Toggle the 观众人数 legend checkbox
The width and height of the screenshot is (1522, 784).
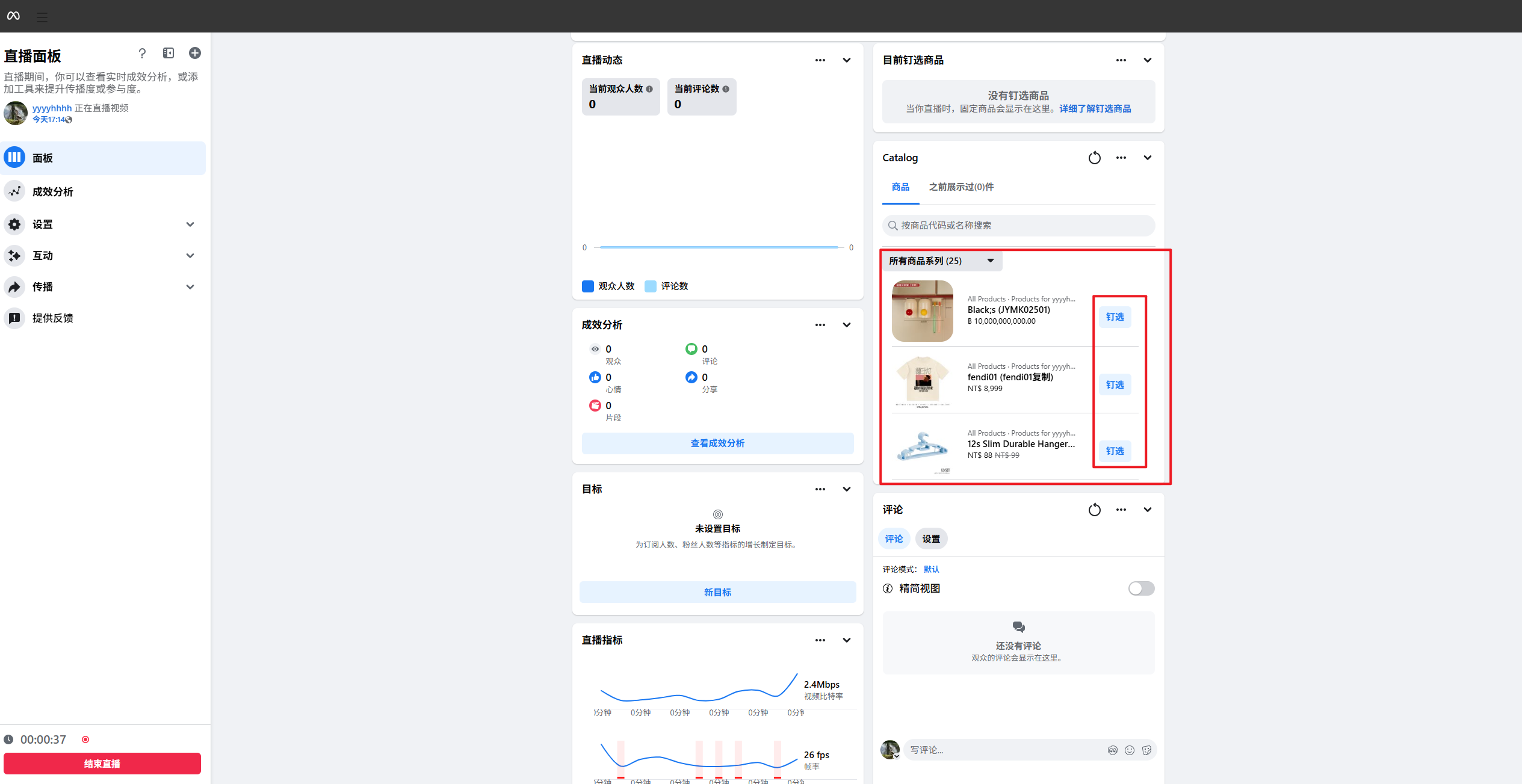point(588,286)
